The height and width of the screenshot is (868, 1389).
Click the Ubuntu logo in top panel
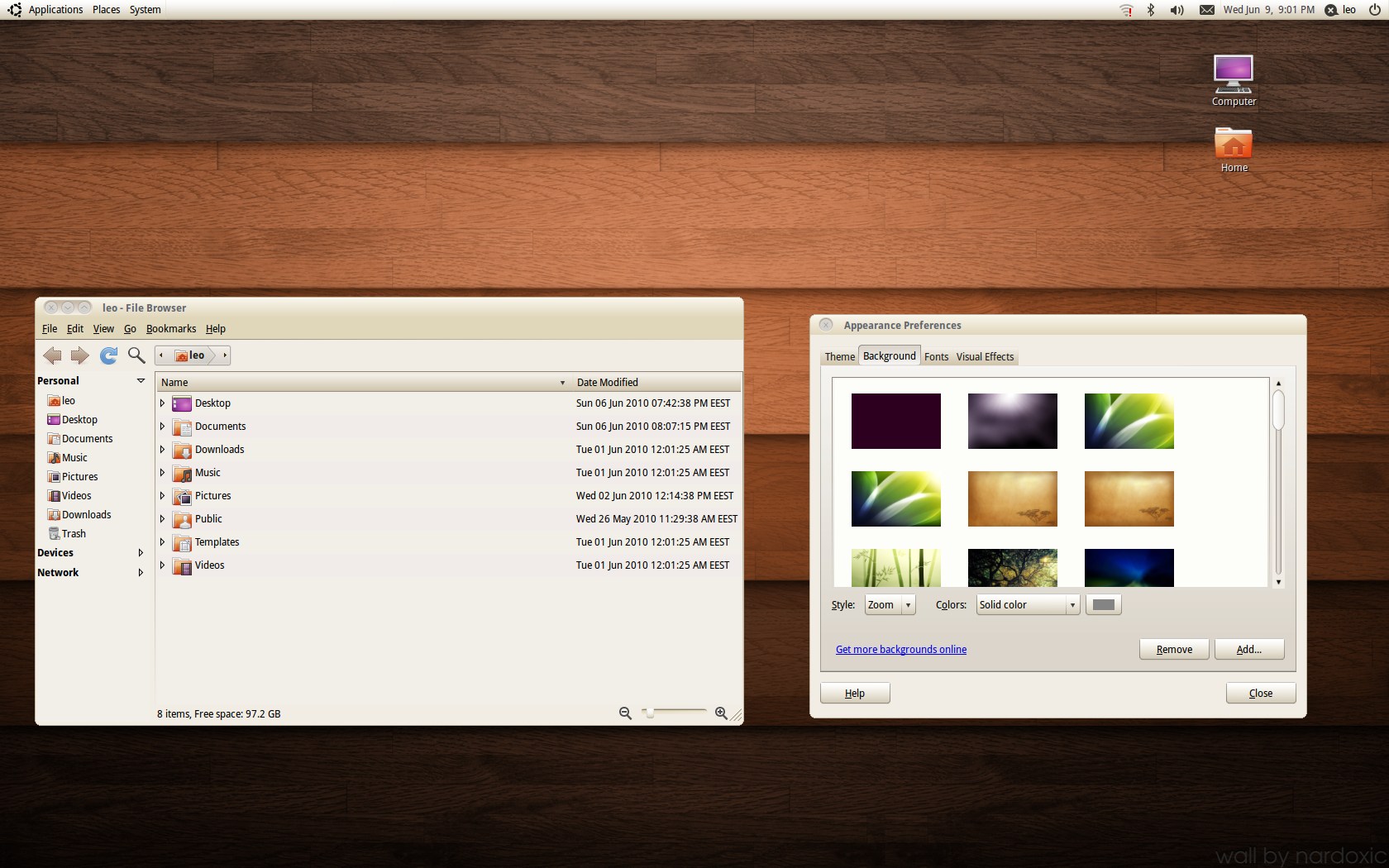pyautogui.click(x=14, y=10)
